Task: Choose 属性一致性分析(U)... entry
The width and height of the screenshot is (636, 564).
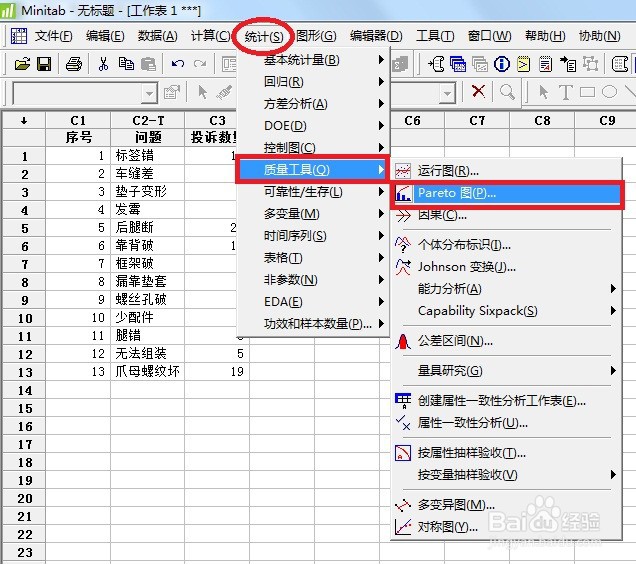Action: coord(506,423)
